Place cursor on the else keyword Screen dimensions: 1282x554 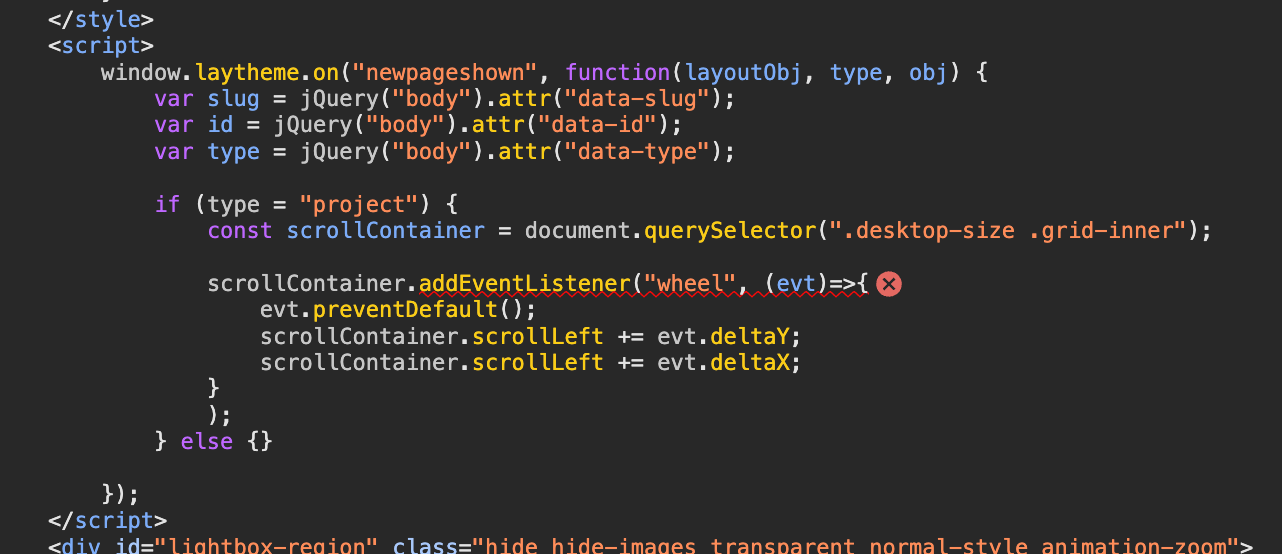point(206,441)
